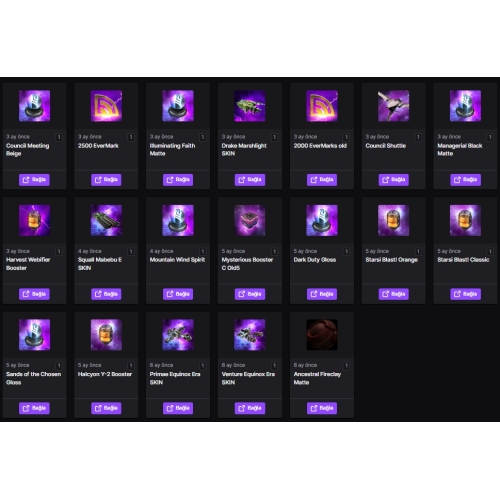Select the Venture Equinox Era SKIN icon
500x500 pixels.
point(250,335)
